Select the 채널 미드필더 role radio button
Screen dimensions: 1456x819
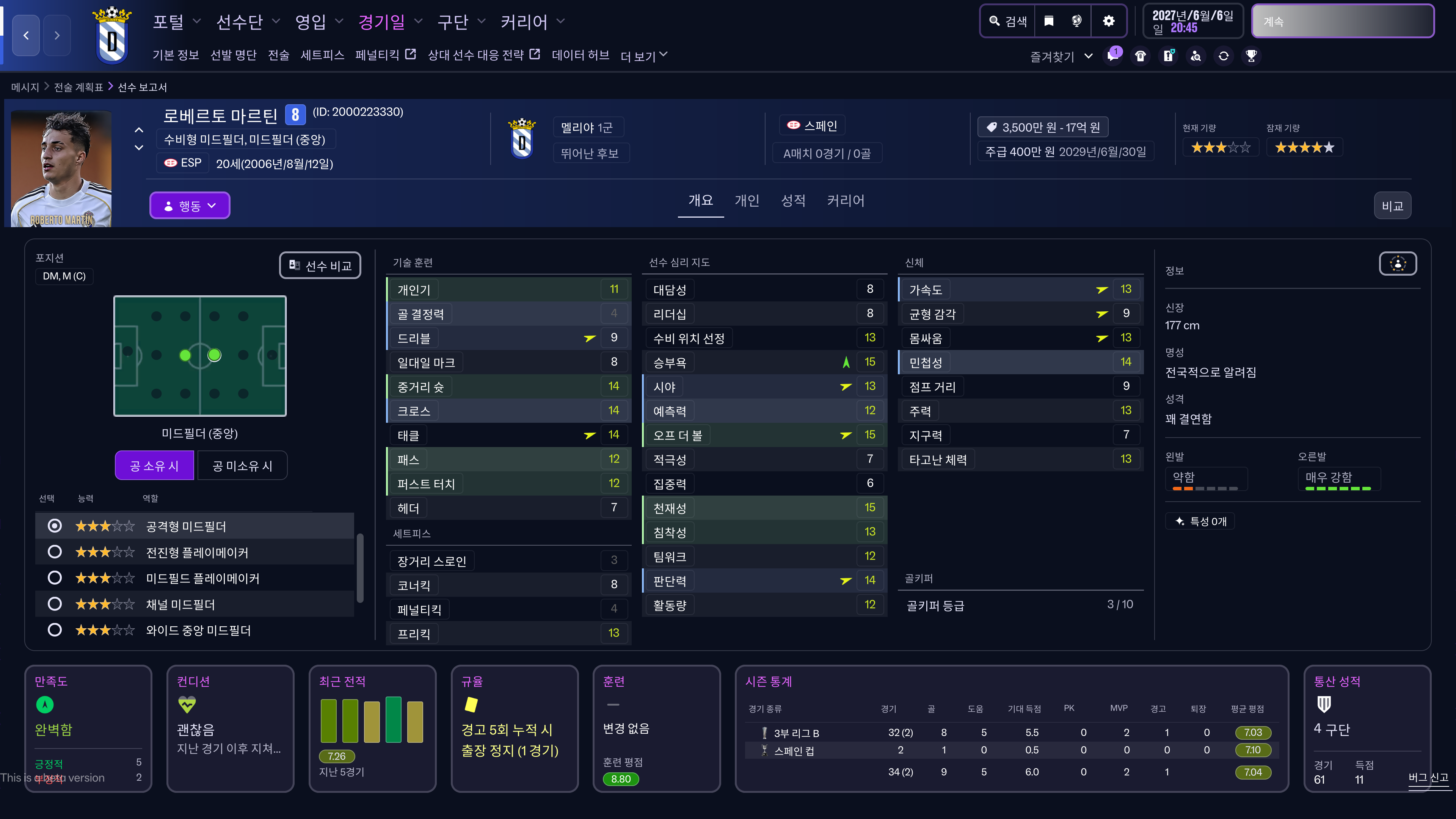(x=54, y=604)
